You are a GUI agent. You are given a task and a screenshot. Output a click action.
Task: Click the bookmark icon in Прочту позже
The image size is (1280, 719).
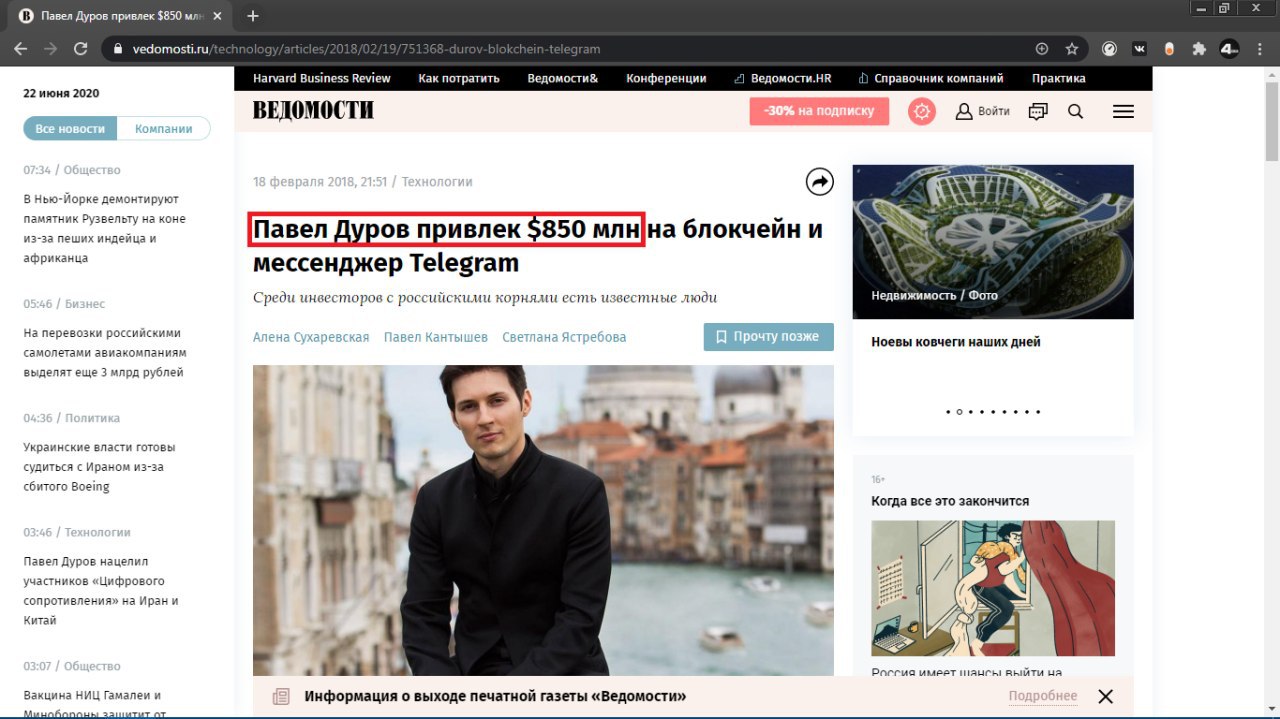[721, 337]
